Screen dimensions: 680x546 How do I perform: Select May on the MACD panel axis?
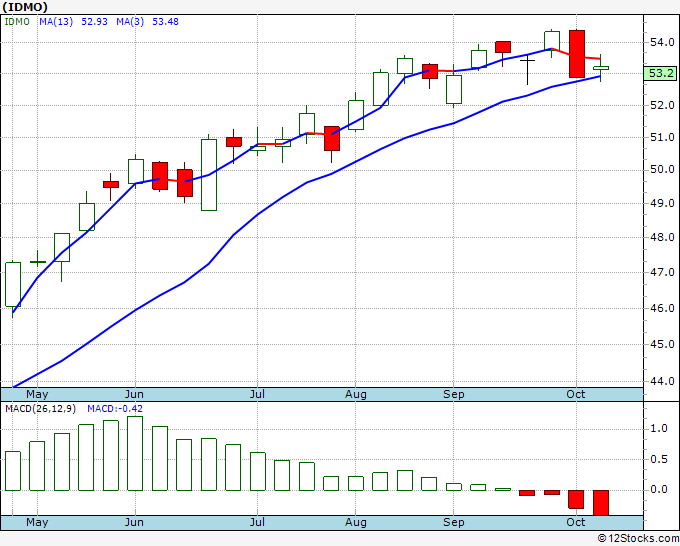point(37,523)
